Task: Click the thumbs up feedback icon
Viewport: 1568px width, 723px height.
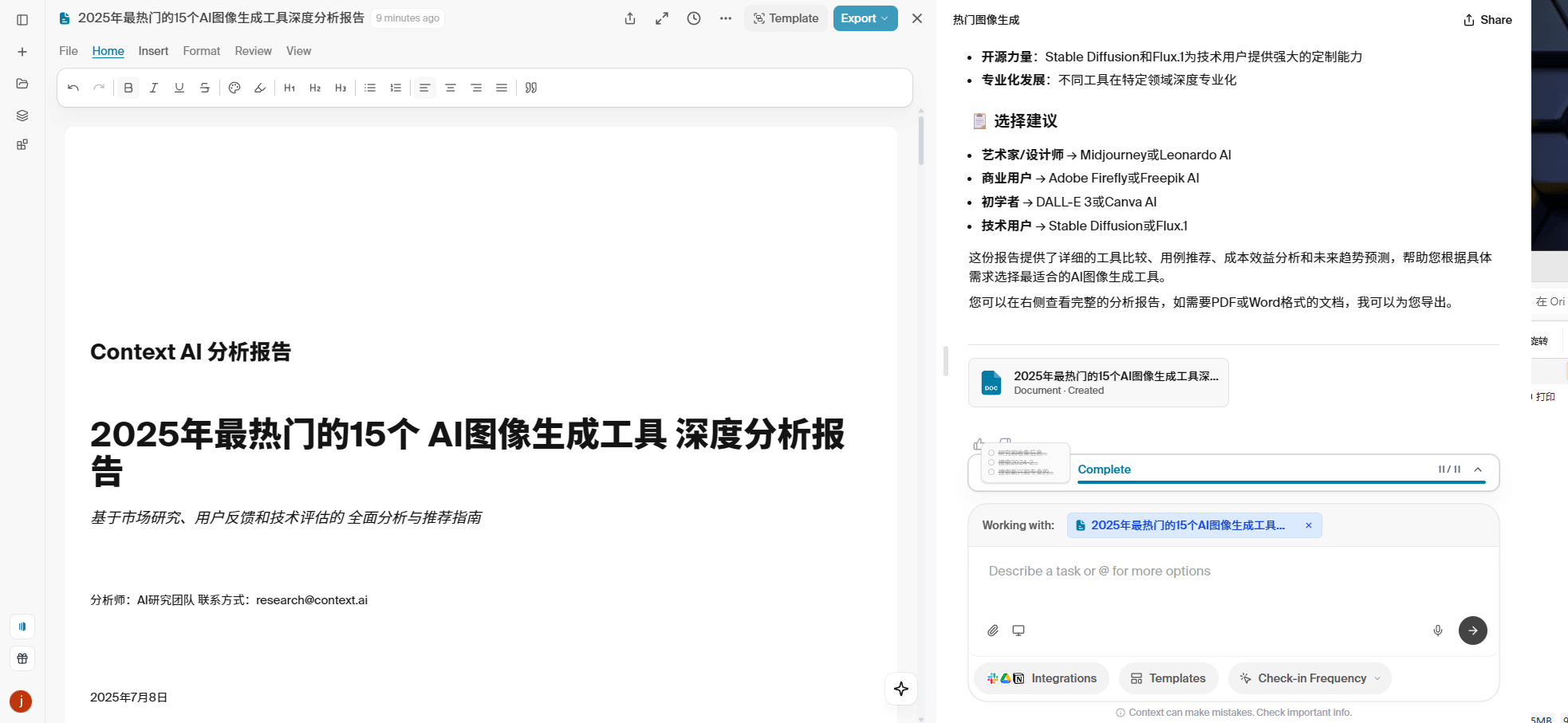Action: [x=979, y=444]
